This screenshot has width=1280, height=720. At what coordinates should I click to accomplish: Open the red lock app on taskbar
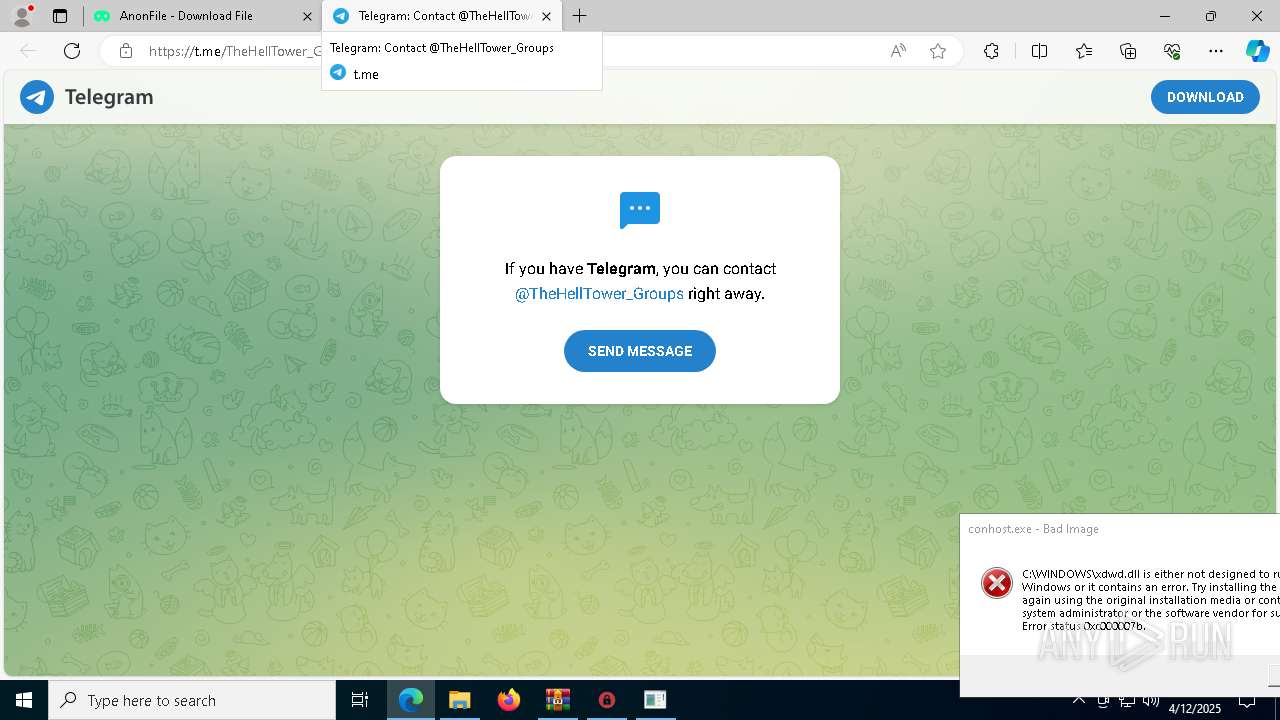click(606, 700)
